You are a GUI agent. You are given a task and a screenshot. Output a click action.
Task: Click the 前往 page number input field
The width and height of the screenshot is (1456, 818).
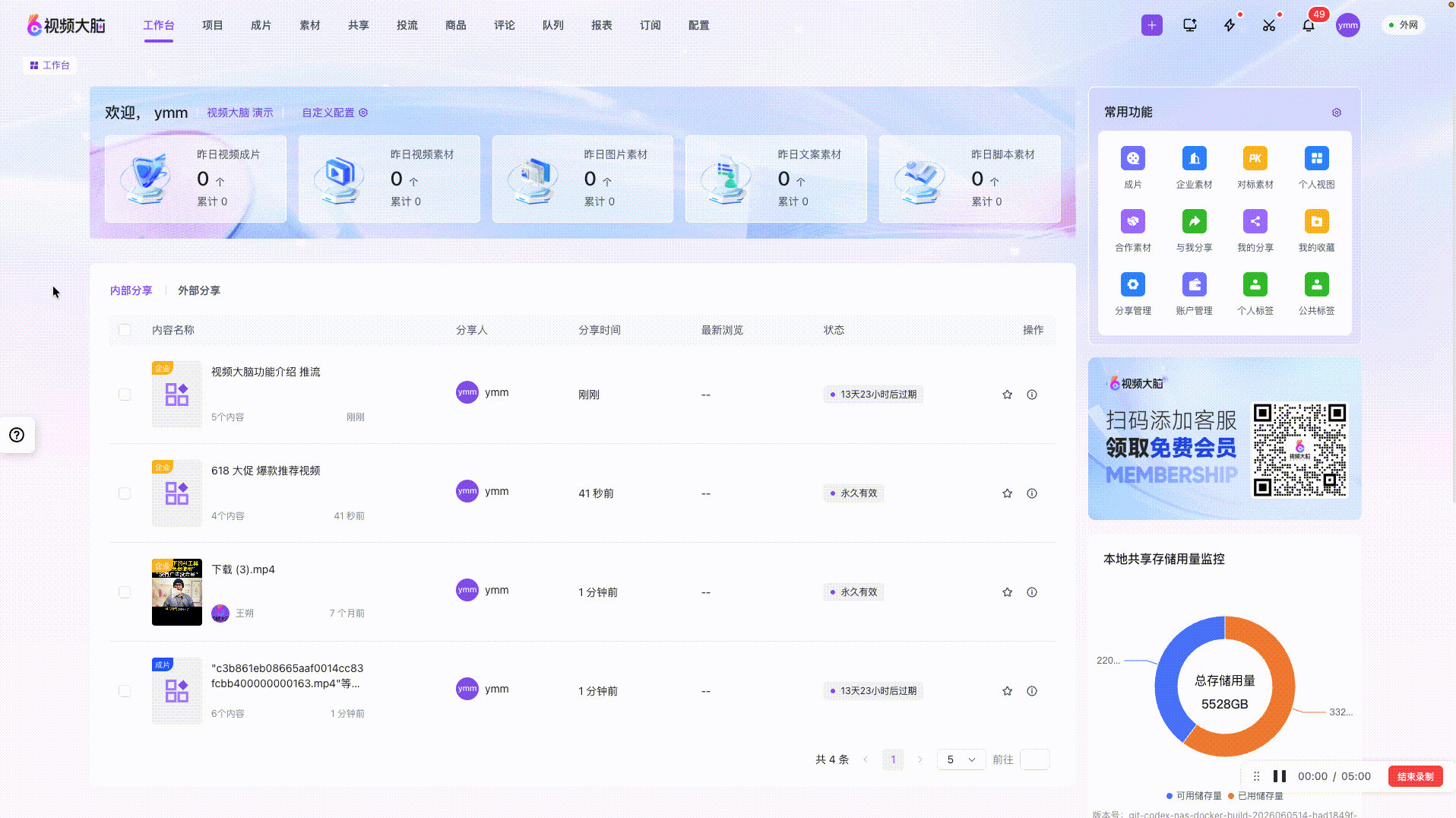tap(1034, 759)
